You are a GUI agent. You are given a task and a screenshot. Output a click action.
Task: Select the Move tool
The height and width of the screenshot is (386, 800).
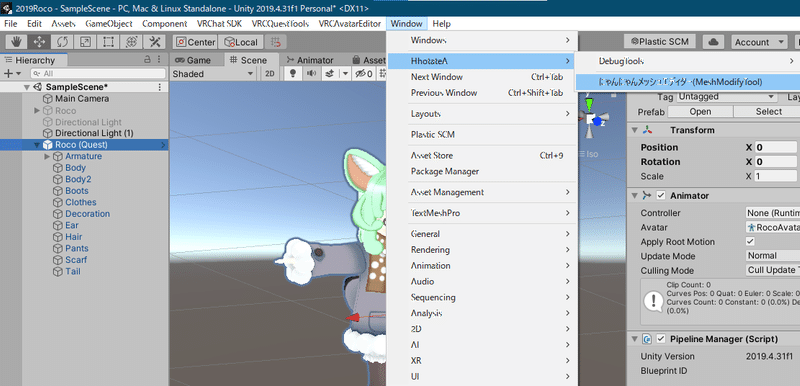click(x=39, y=42)
